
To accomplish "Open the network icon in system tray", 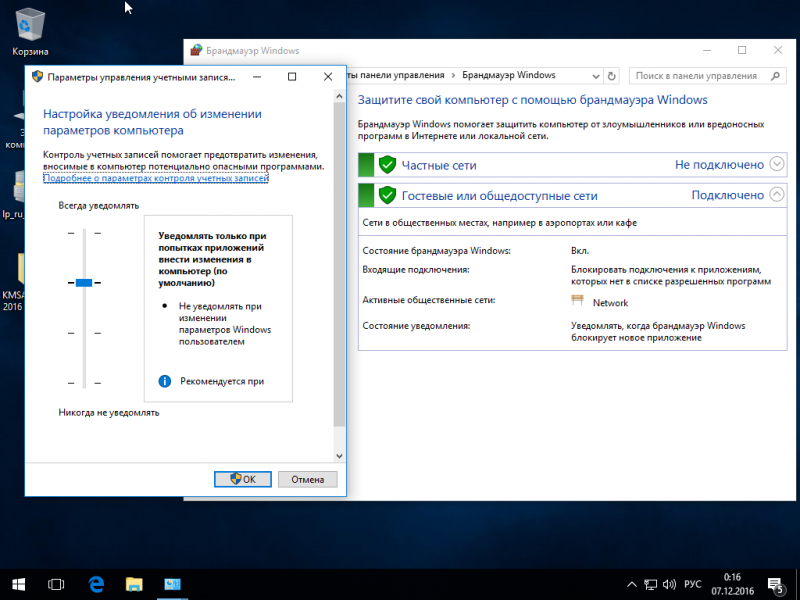I will [x=651, y=584].
